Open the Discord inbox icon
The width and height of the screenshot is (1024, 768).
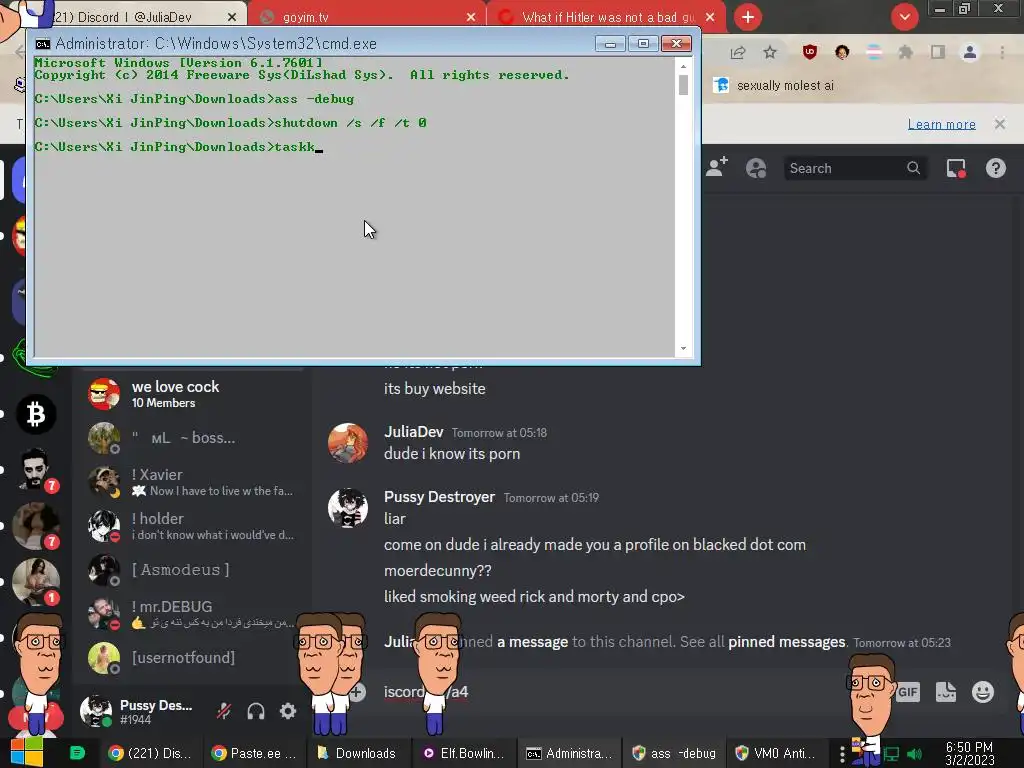(956, 168)
